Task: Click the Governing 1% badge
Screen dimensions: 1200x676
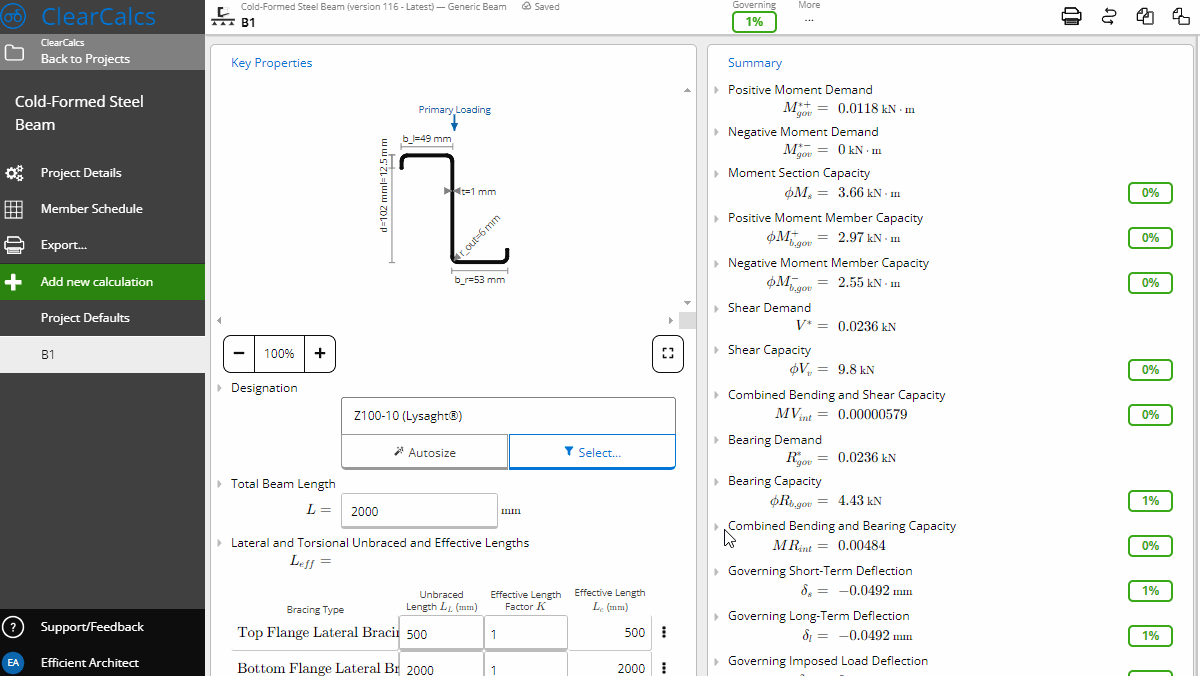Action: tap(754, 22)
